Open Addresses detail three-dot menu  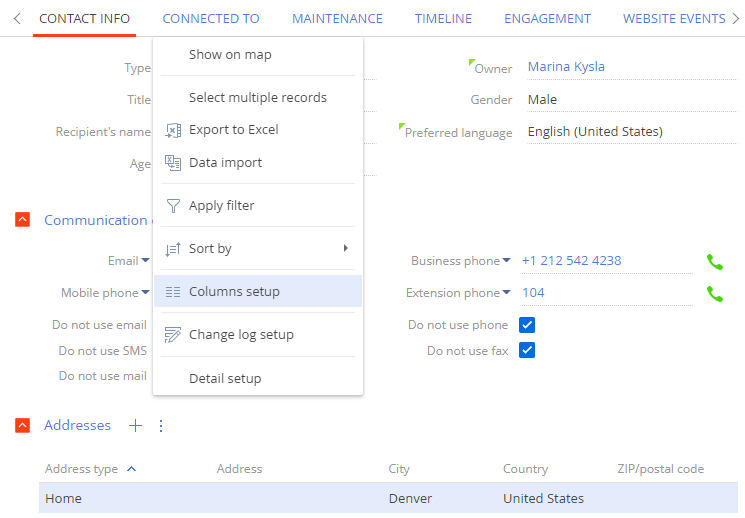click(161, 426)
